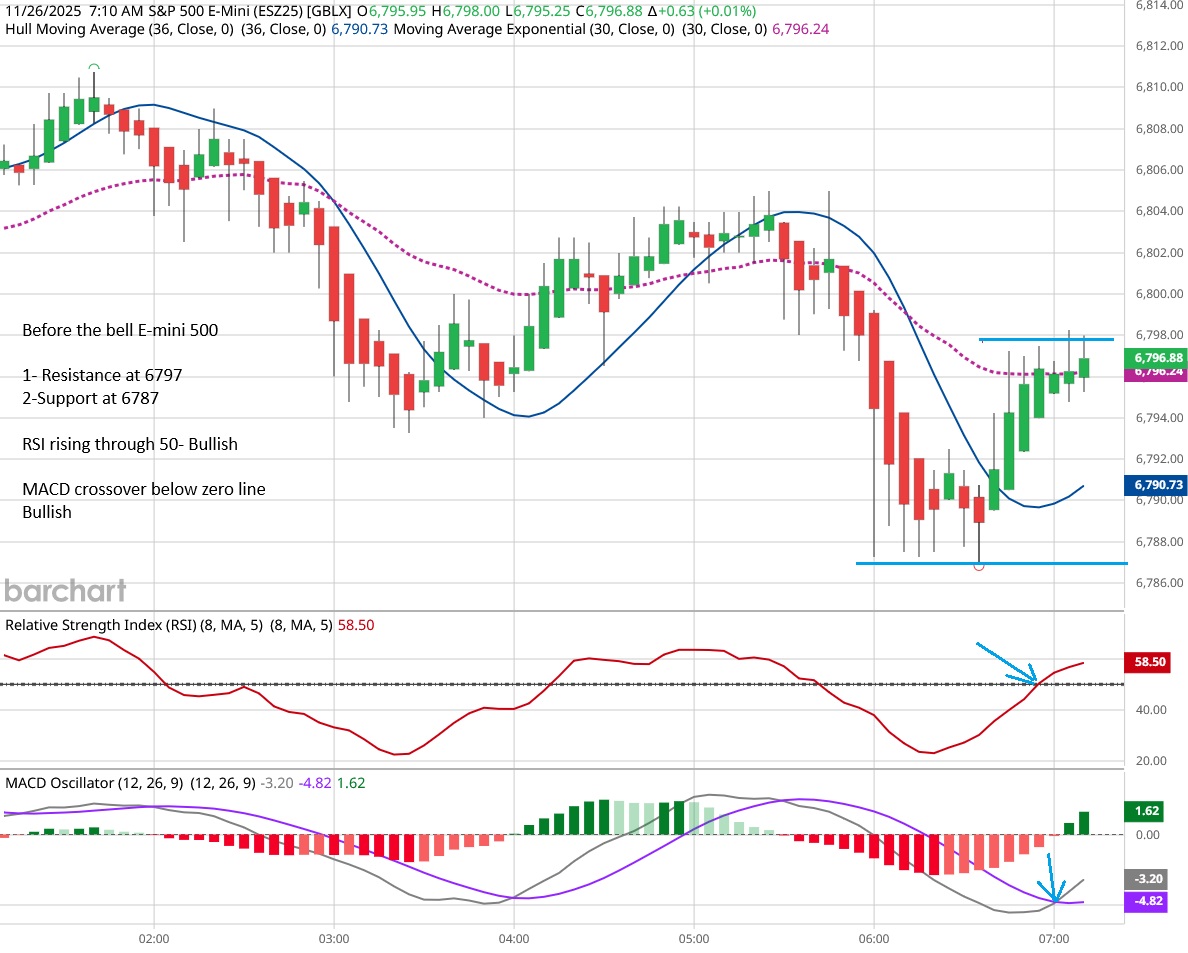Click the gray -3.20 MACD value tag

tap(1155, 880)
